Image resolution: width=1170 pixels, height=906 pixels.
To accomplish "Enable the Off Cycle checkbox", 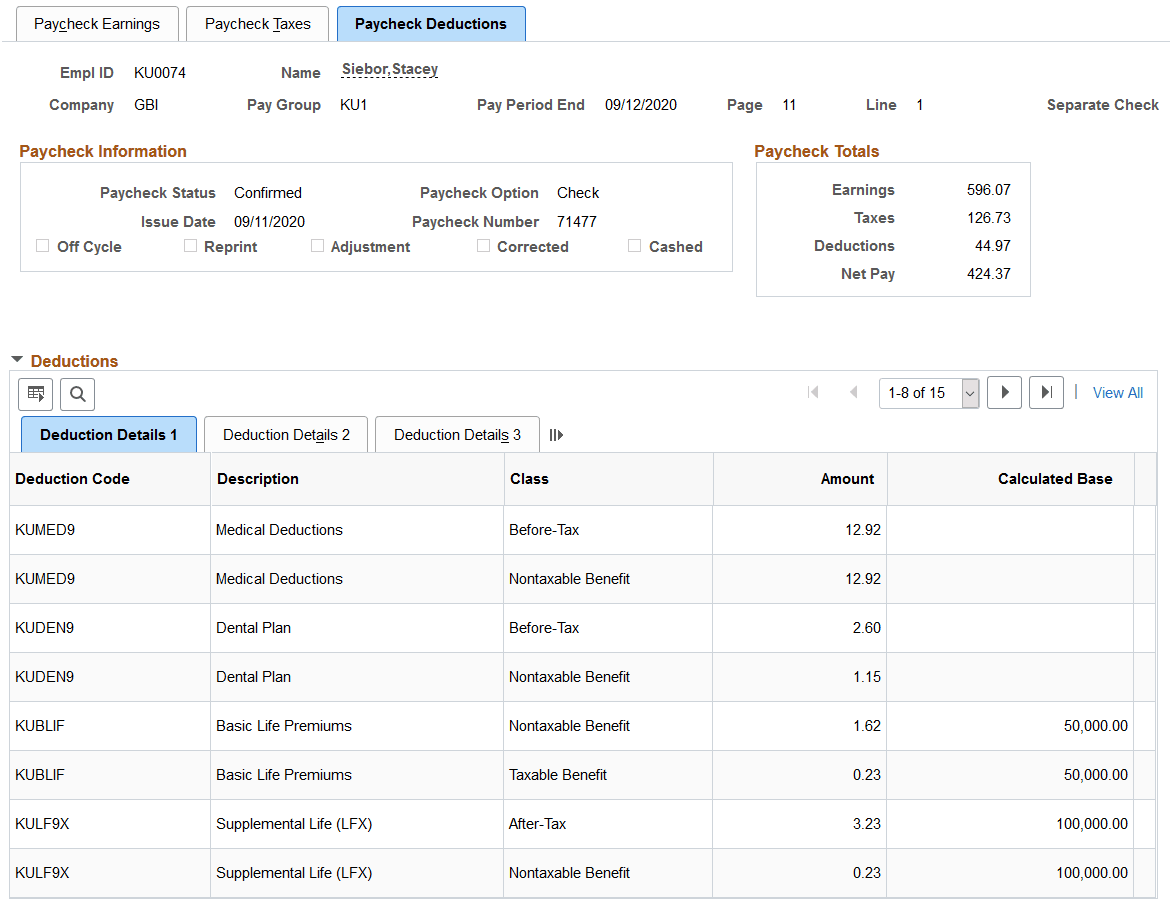I will (42, 245).
